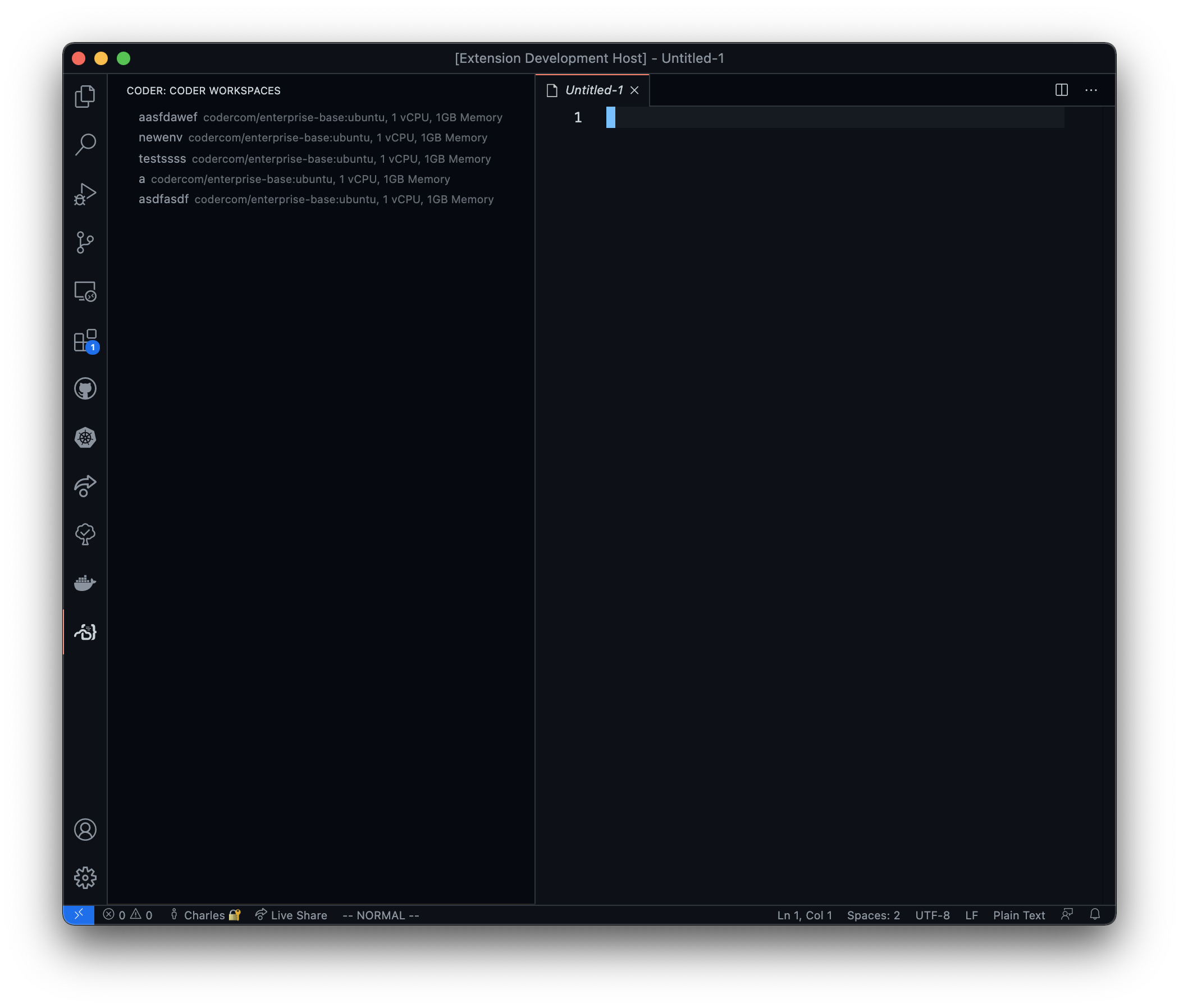Open the Run and Debug view
This screenshot has height=1008, width=1179.
click(x=85, y=194)
